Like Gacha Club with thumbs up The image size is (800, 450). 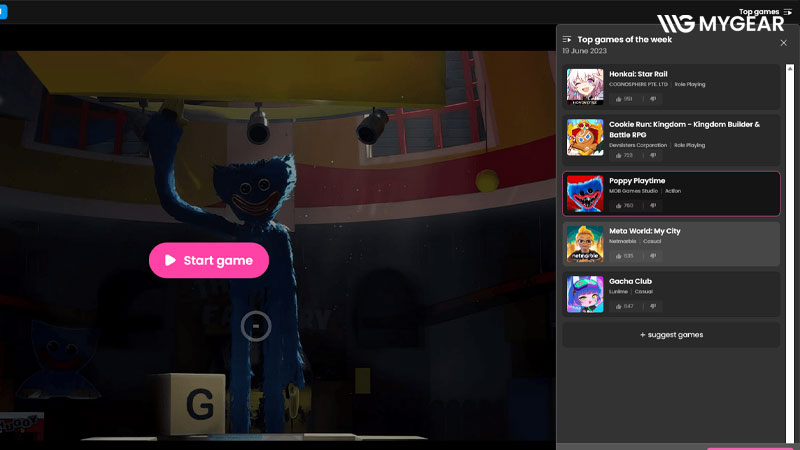618,306
